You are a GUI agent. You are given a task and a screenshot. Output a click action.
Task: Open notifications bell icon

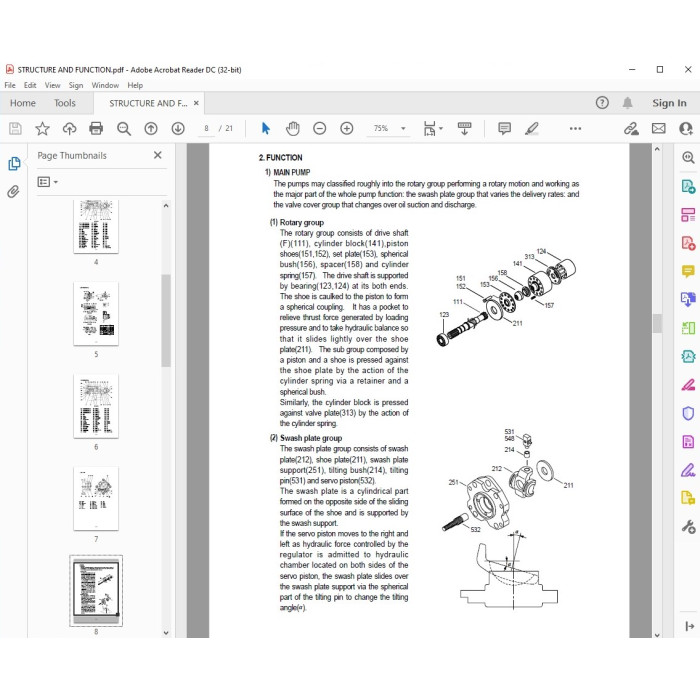coord(628,103)
